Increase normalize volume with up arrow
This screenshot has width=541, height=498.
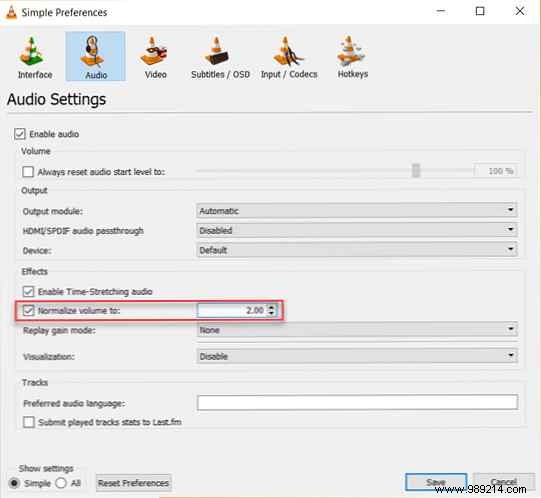point(272,307)
